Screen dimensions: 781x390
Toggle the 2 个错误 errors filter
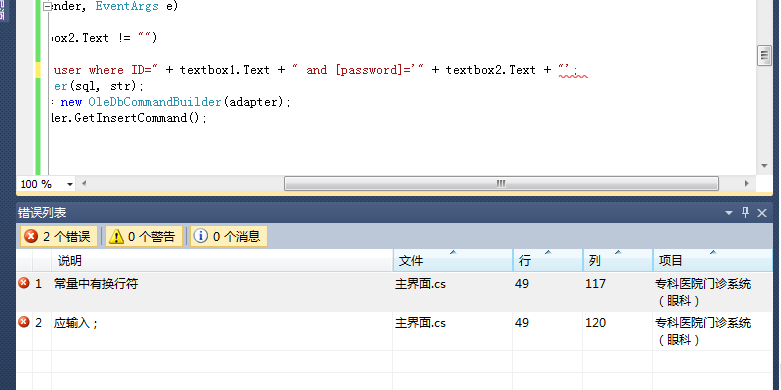tap(59, 236)
